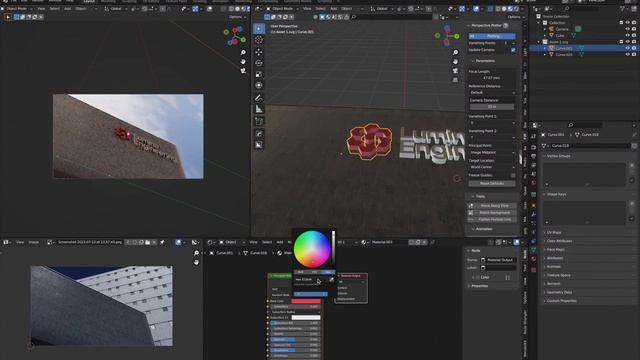Open Target Location World Center dropdown
The width and height of the screenshot is (640, 360).
492,167
